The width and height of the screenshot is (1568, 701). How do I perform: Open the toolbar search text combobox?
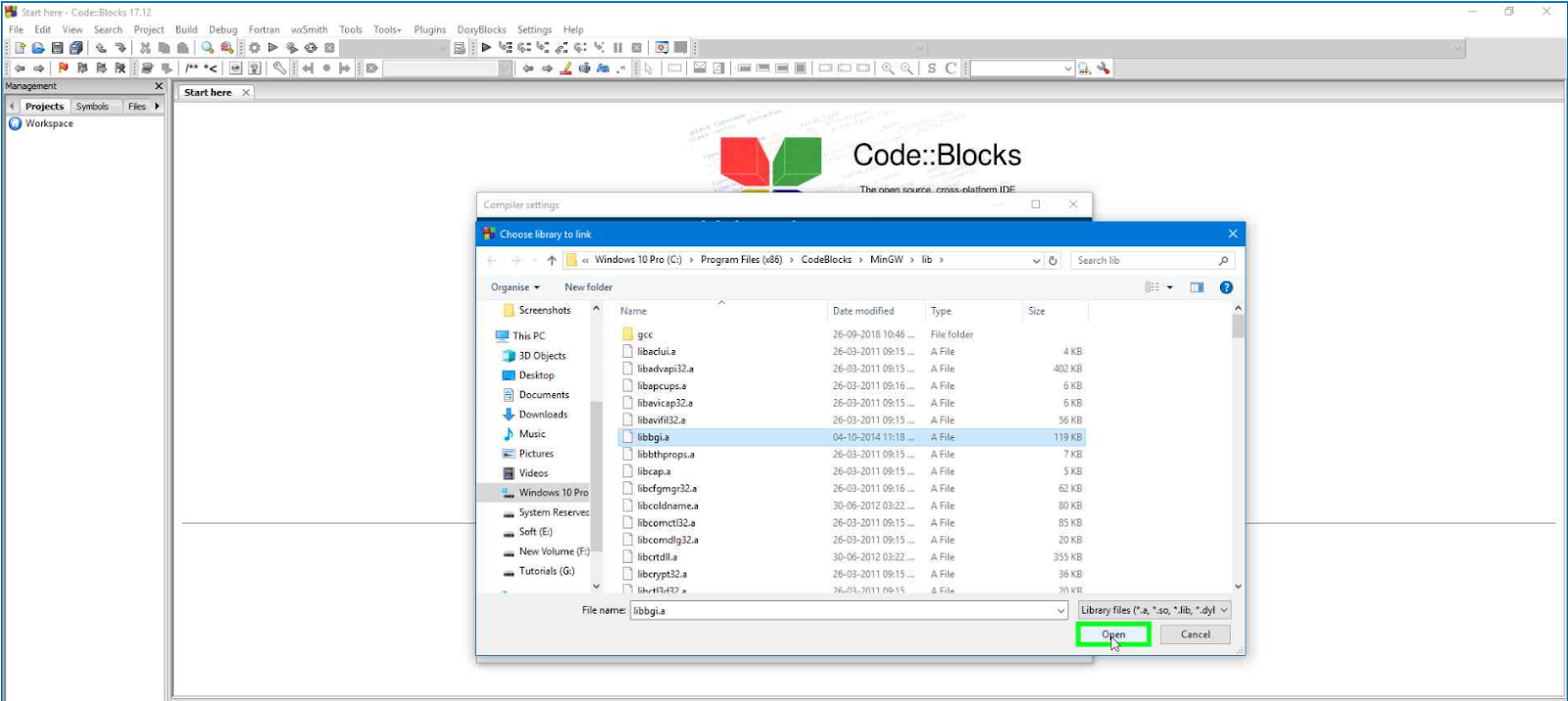(1022, 69)
